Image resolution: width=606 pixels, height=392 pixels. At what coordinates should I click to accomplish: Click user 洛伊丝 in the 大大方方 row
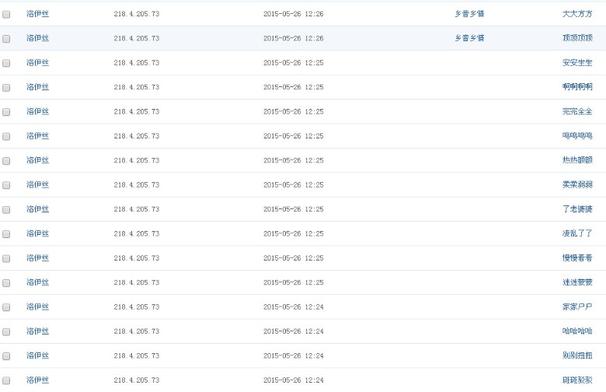point(37,14)
